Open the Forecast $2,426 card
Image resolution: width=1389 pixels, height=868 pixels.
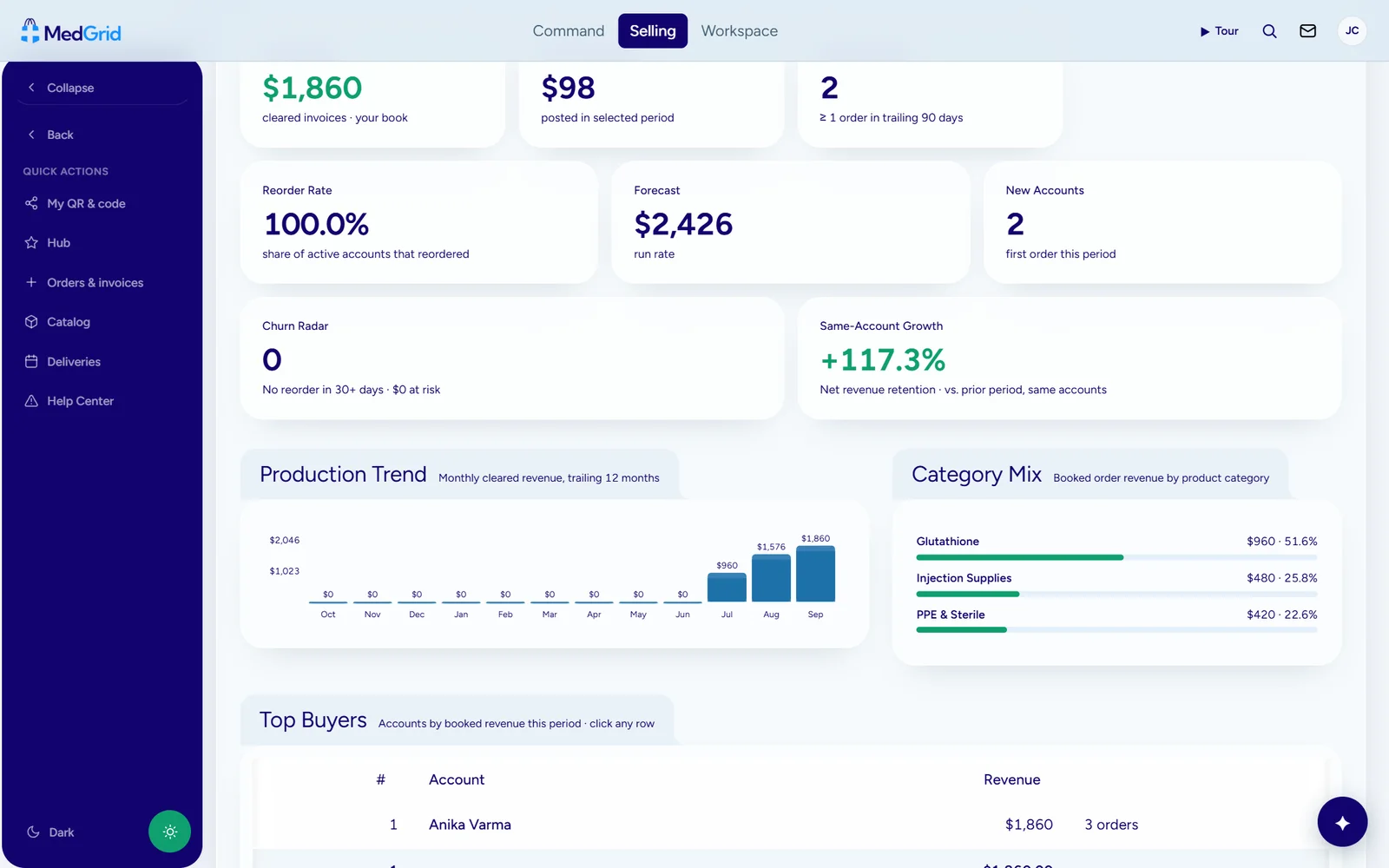[791, 222]
